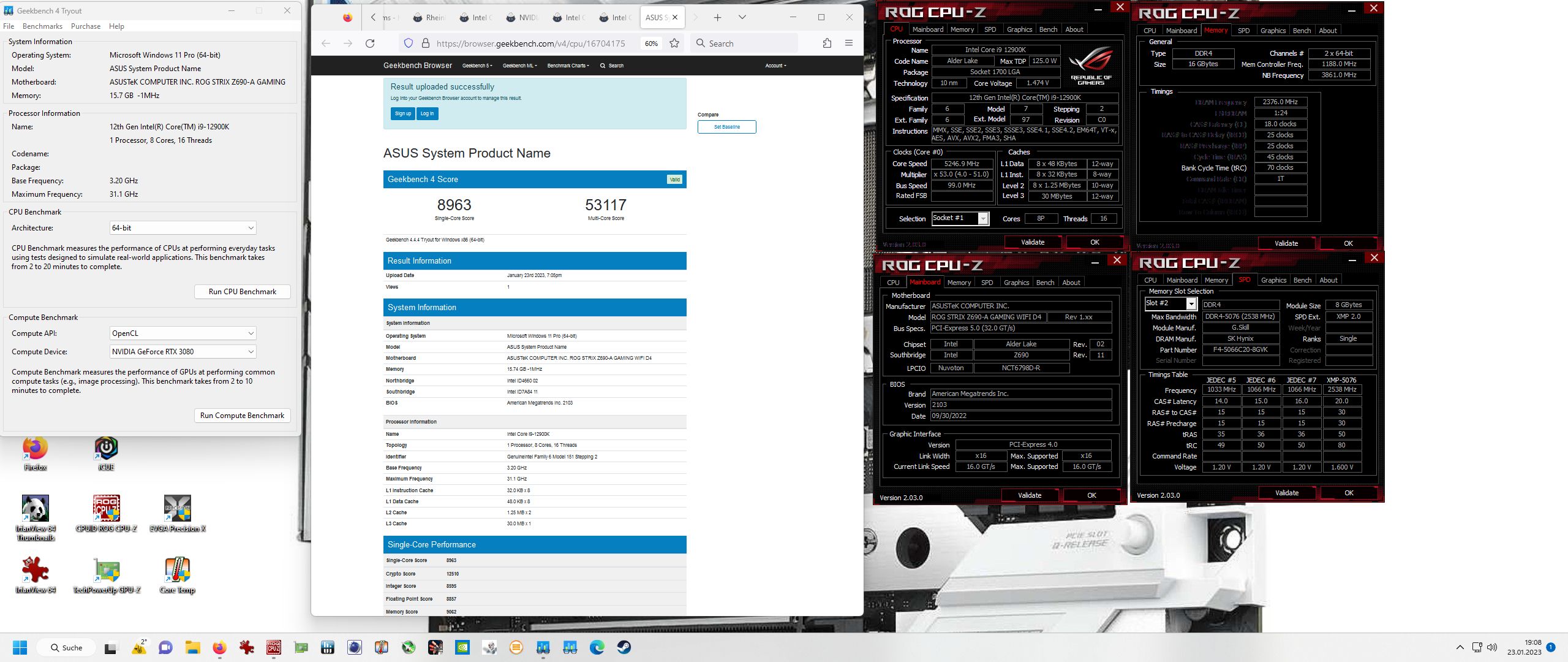Screen dimensions: 1568x662
Task: Select IrfanView 64 Thumbnails desktop icon
Action: tap(36, 519)
